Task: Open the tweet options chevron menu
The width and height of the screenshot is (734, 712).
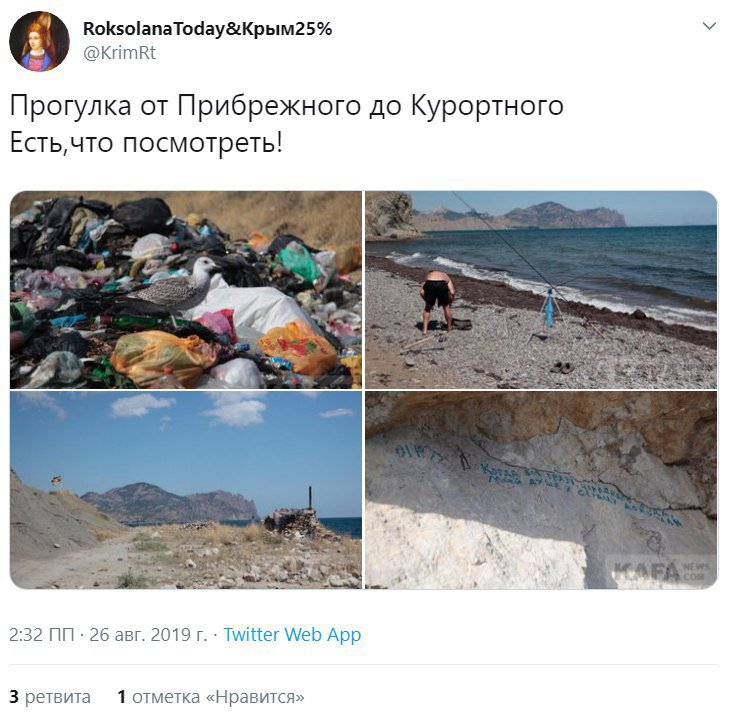Action: coord(710,26)
